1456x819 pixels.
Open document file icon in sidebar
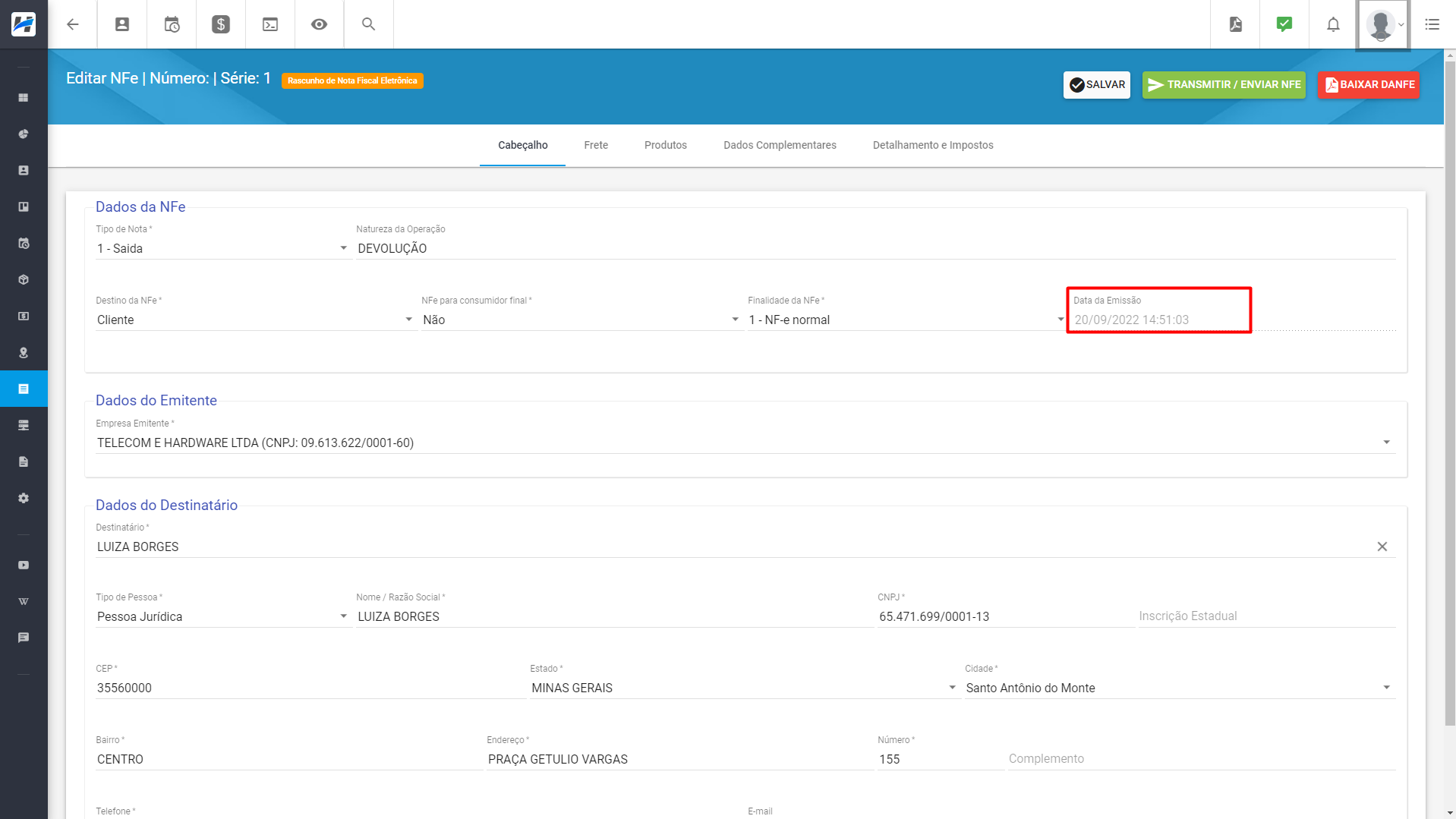24,461
